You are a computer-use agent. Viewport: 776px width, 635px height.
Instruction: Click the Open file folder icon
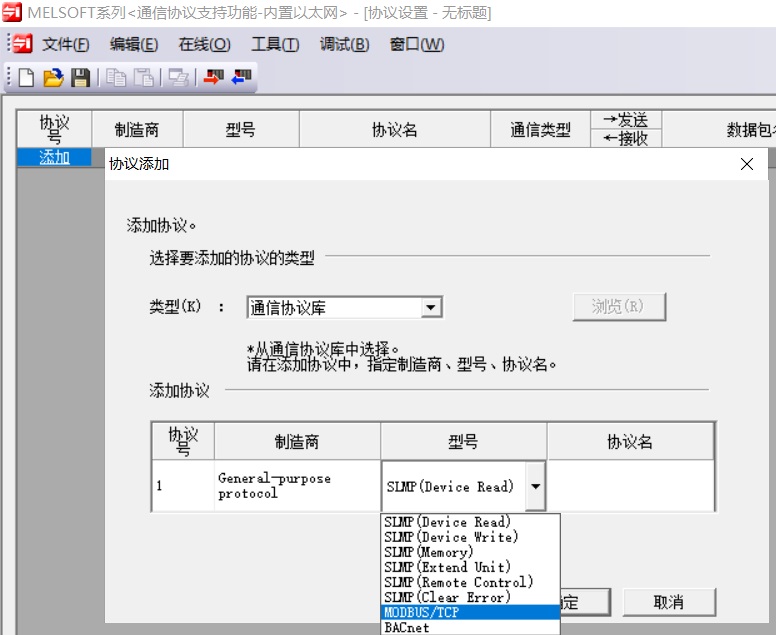(53, 77)
